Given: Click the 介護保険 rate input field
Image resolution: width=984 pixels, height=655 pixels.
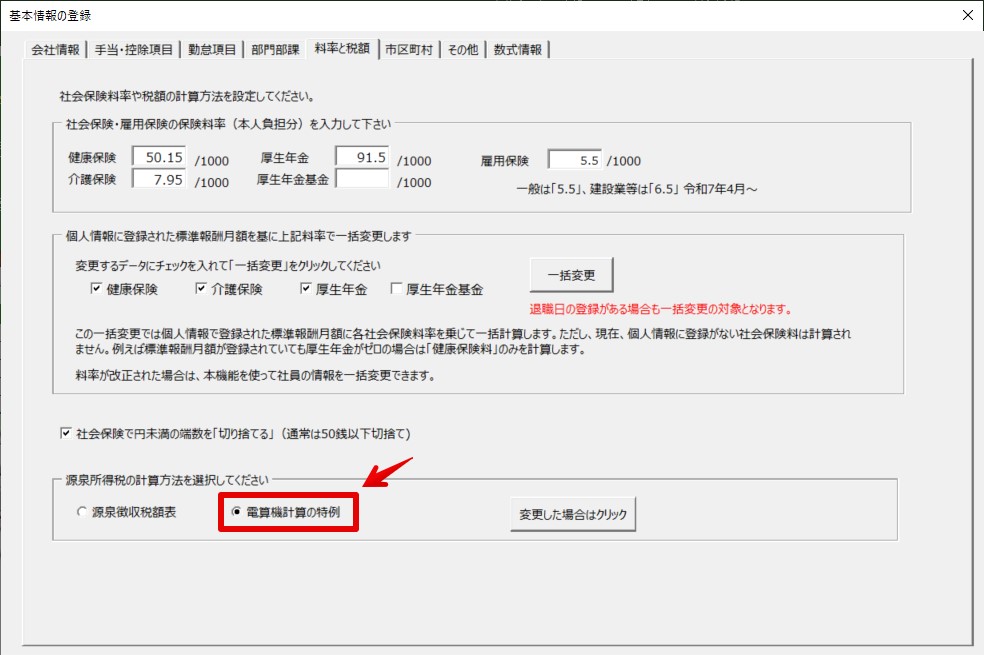Looking at the screenshot, I should point(159,180).
